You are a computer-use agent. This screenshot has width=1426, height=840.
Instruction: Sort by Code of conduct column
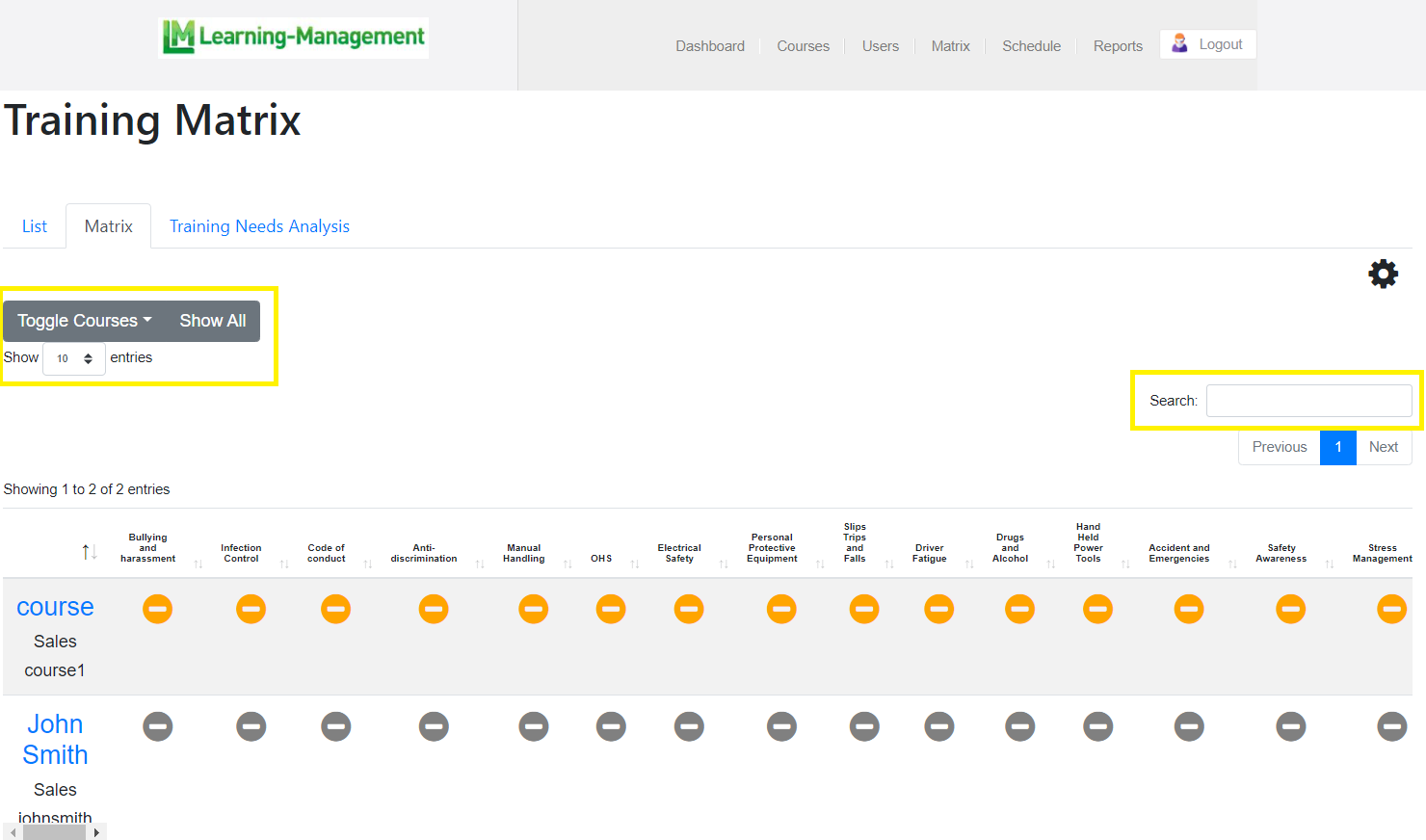(x=327, y=553)
